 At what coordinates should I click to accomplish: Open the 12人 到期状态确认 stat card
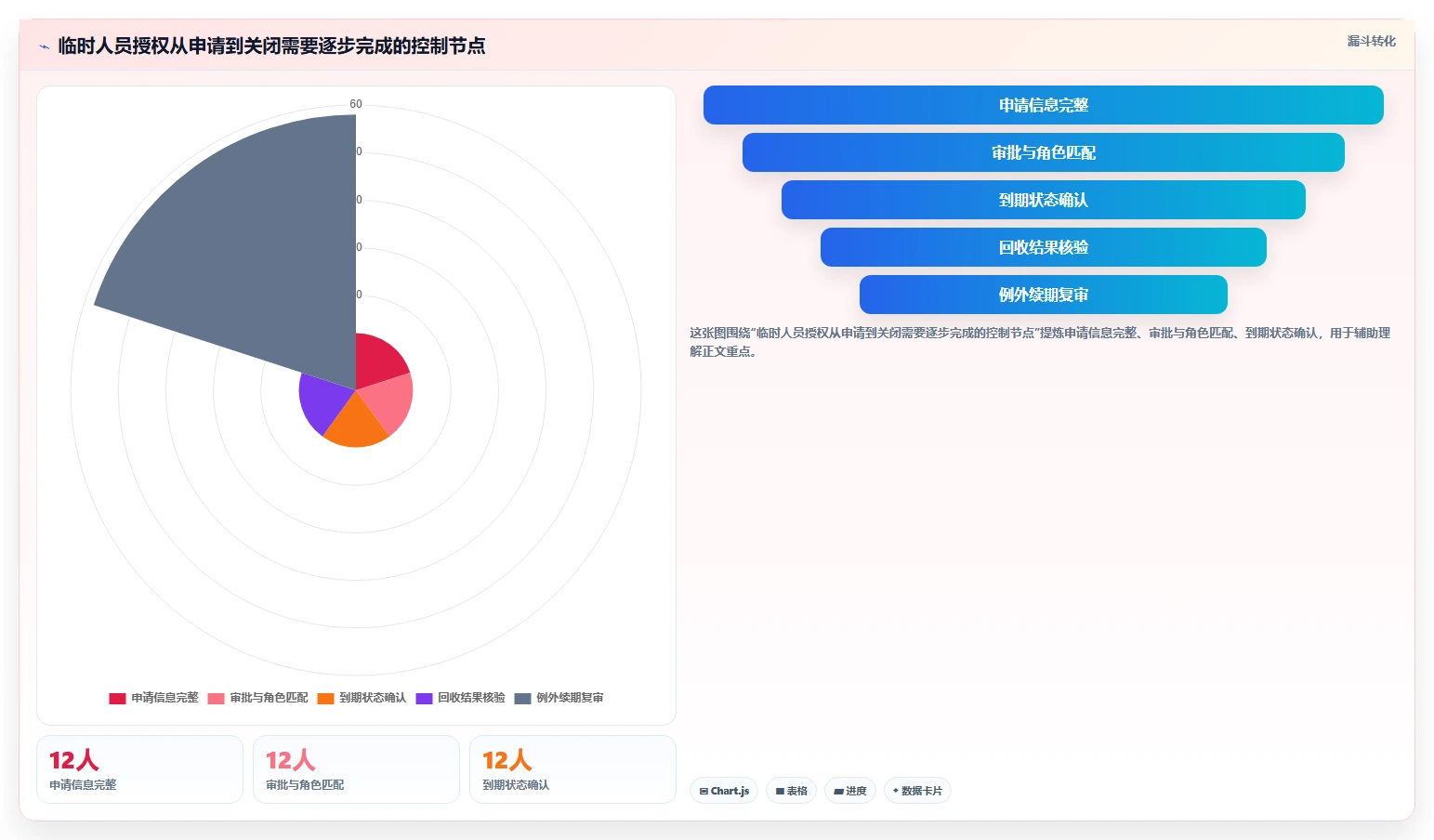(x=572, y=769)
